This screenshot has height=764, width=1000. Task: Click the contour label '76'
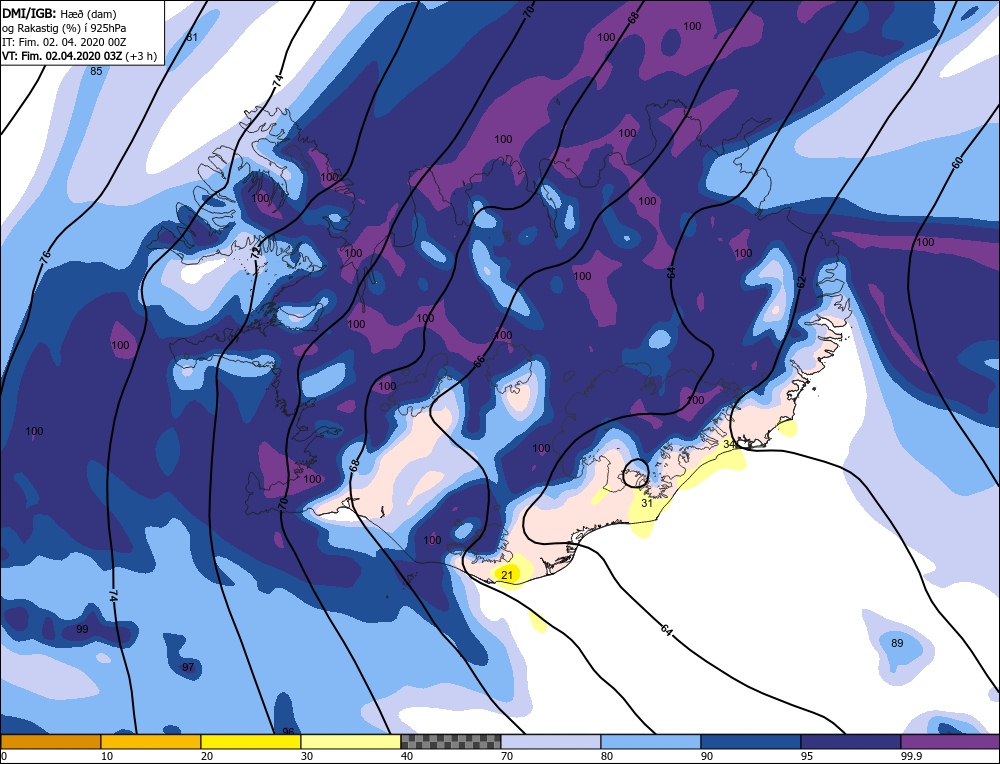click(x=44, y=258)
